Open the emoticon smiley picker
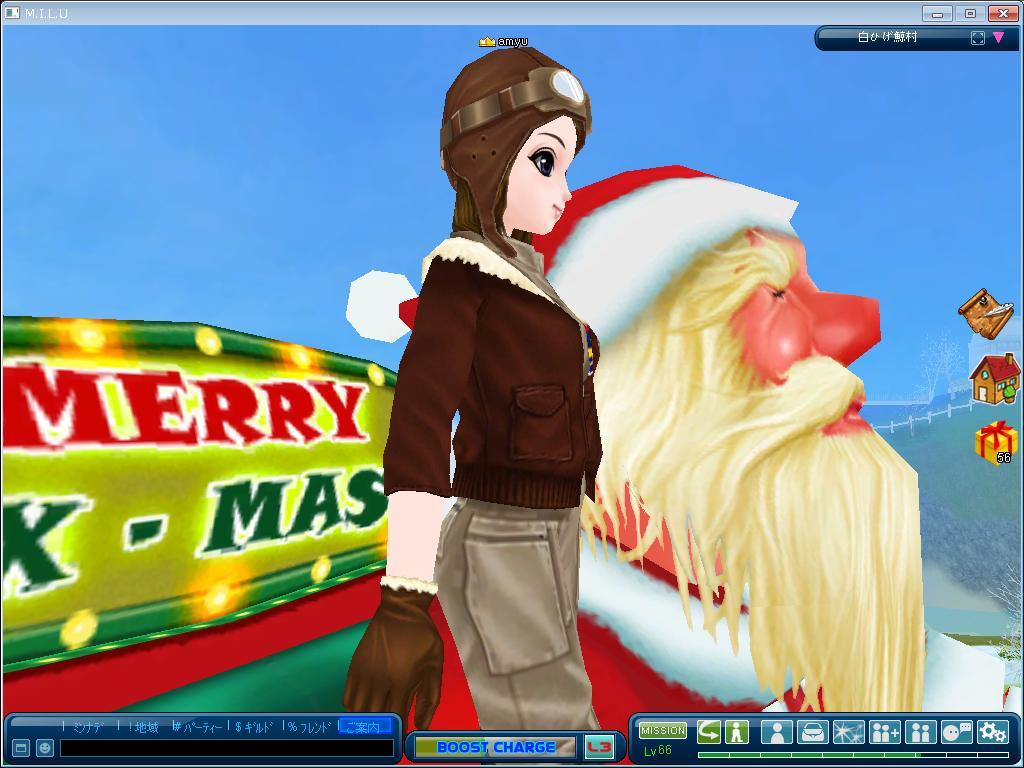The height and width of the screenshot is (768, 1024). pos(45,748)
